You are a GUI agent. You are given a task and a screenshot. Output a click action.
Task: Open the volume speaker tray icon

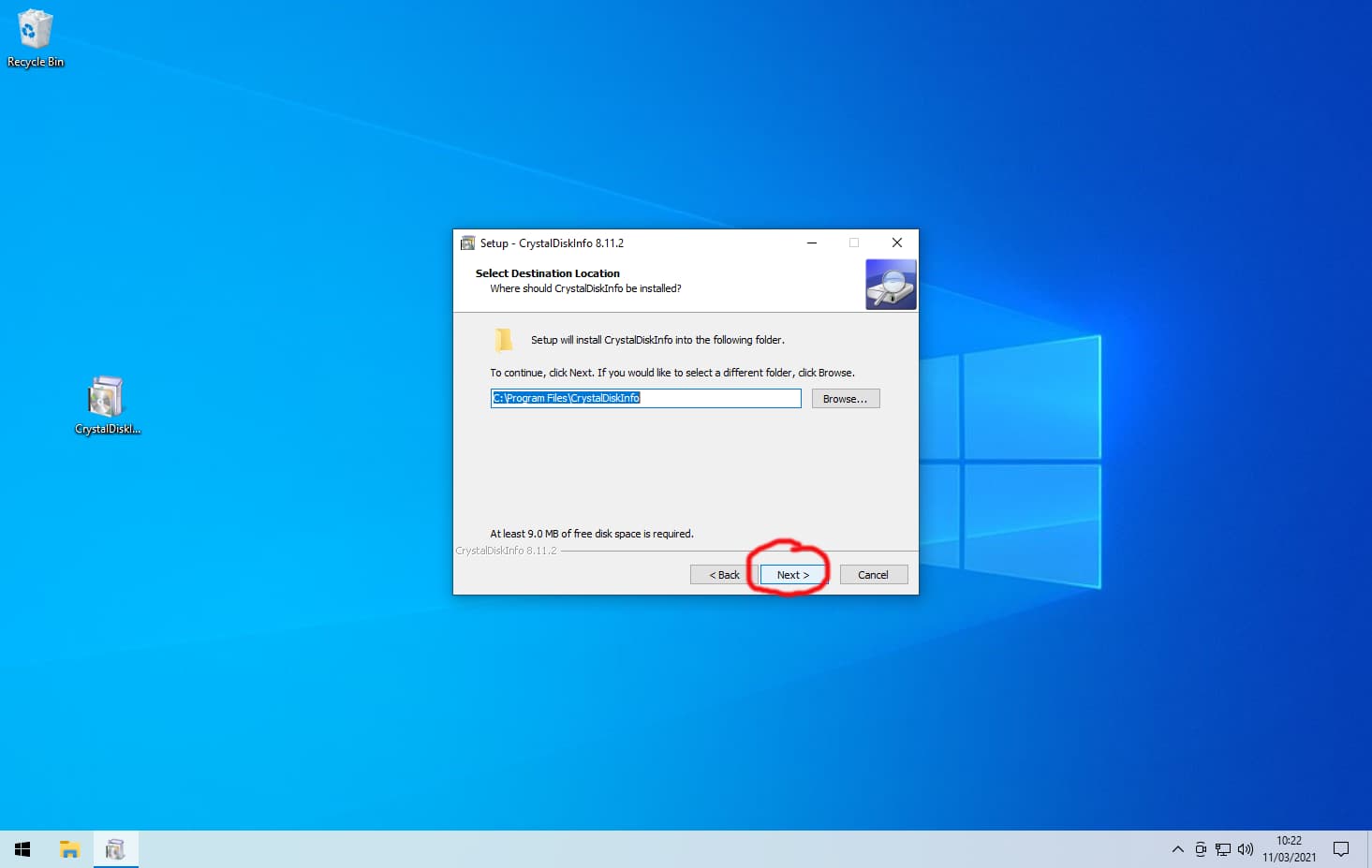point(1246,849)
